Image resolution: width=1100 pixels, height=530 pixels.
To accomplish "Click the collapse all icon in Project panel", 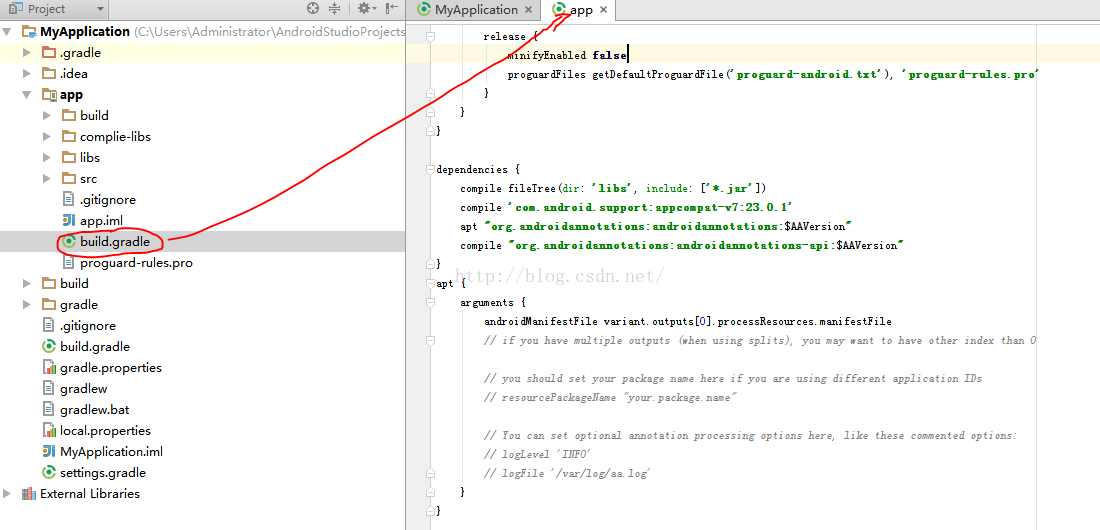I will [335, 8].
